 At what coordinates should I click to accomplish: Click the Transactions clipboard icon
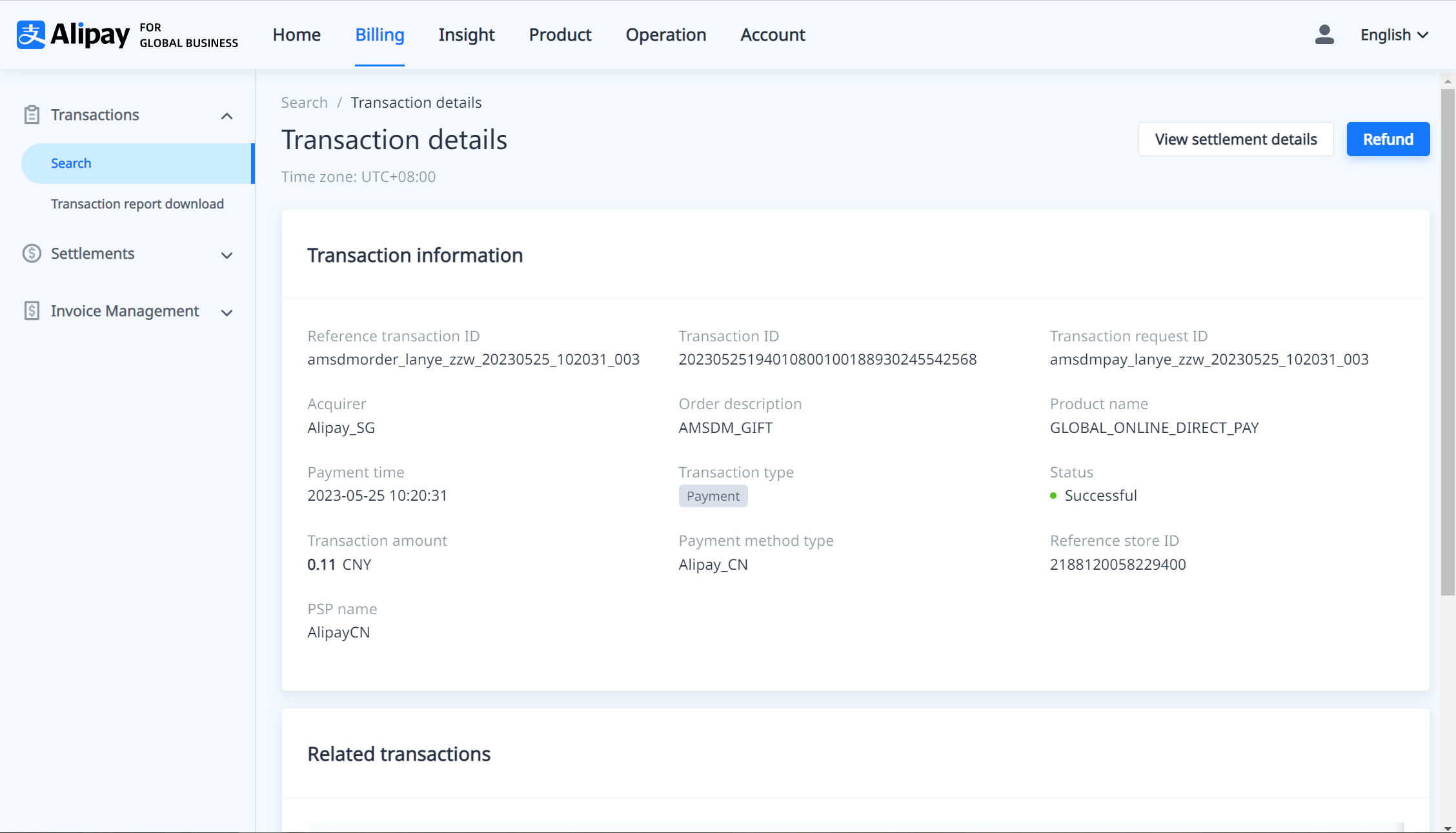(32, 115)
